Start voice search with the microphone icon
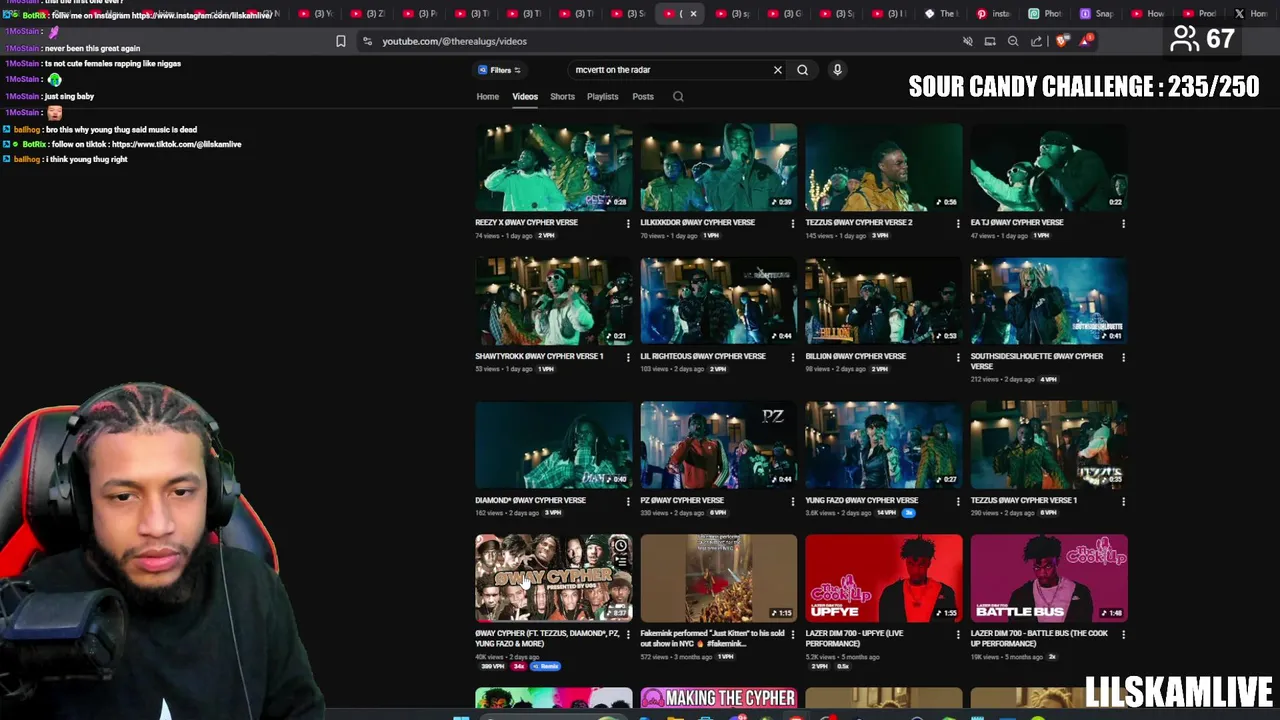 [x=837, y=70]
